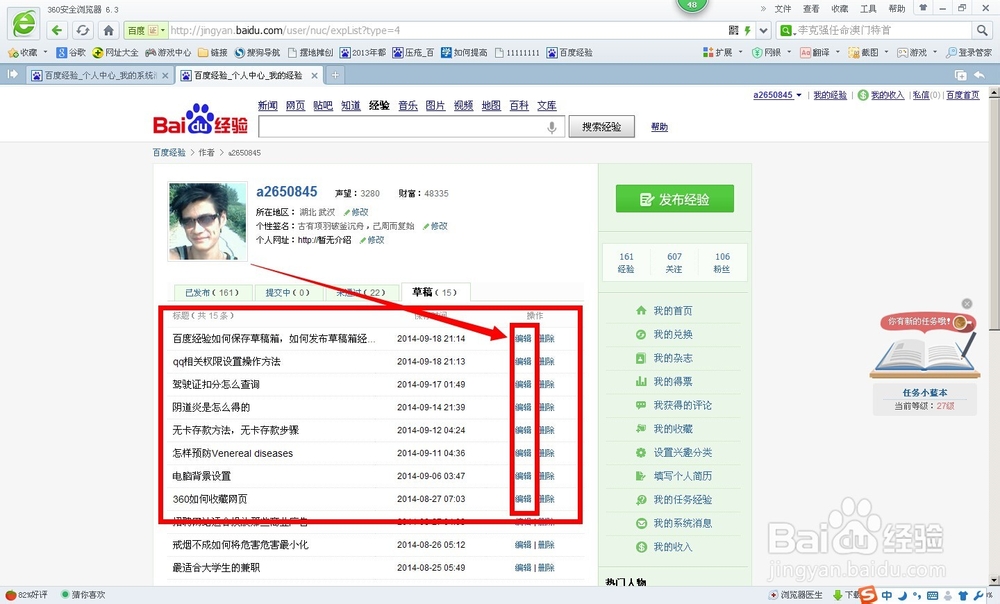Open the 帮助 link beside search button
Screen dimensions: 1000x604
coord(659,127)
